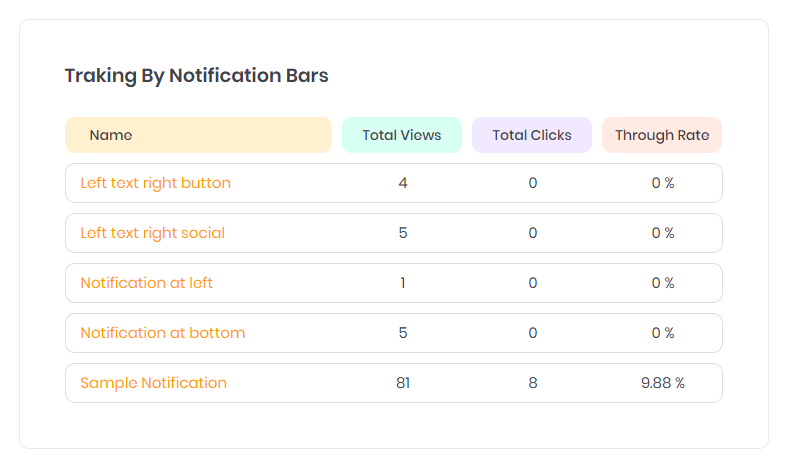Select the views count for 'Left text right button'
This screenshot has height=465, width=788.
tap(403, 183)
